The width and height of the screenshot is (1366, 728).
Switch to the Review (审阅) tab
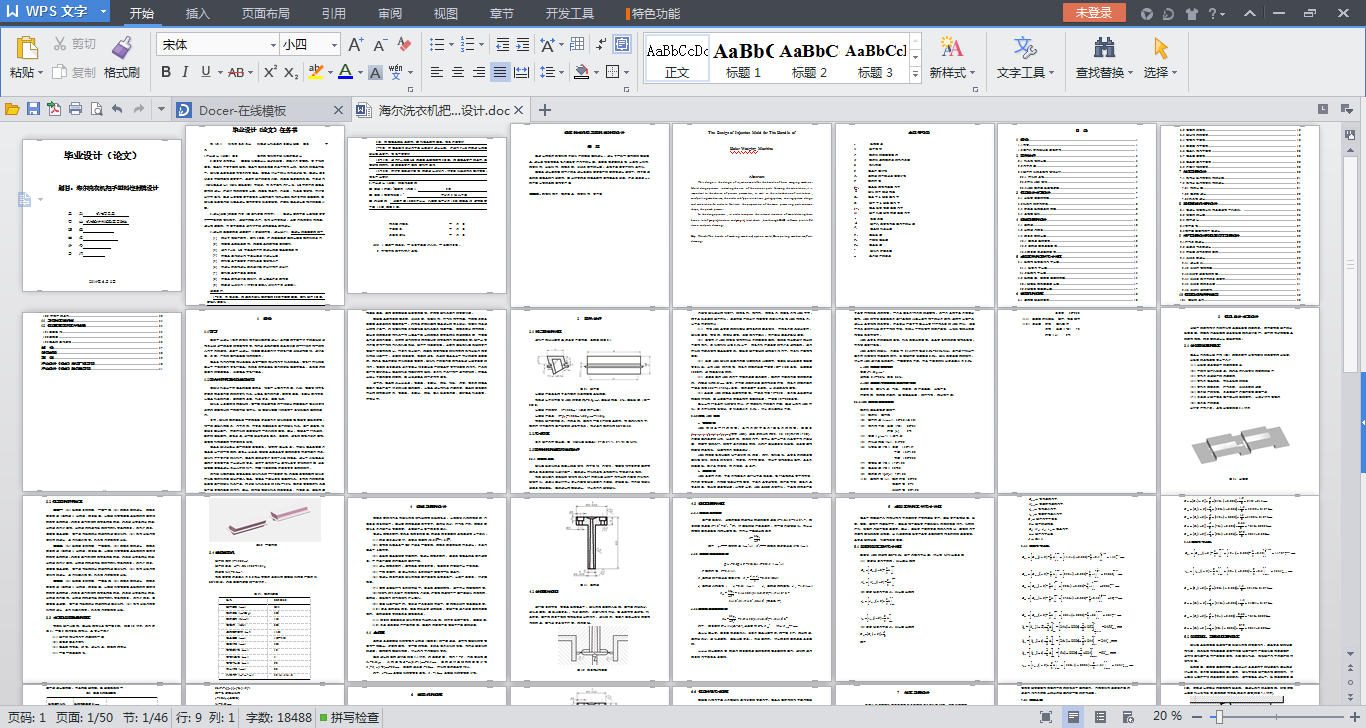point(390,14)
